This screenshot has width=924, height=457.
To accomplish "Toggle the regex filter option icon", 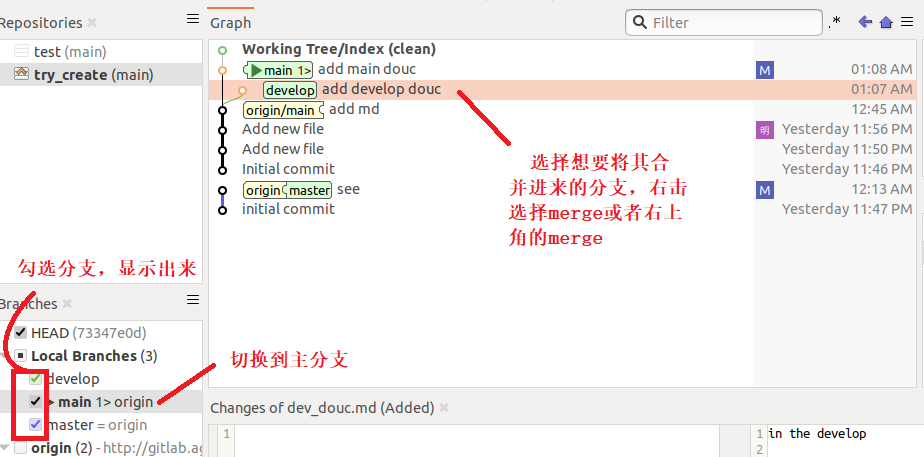I will pos(835,22).
